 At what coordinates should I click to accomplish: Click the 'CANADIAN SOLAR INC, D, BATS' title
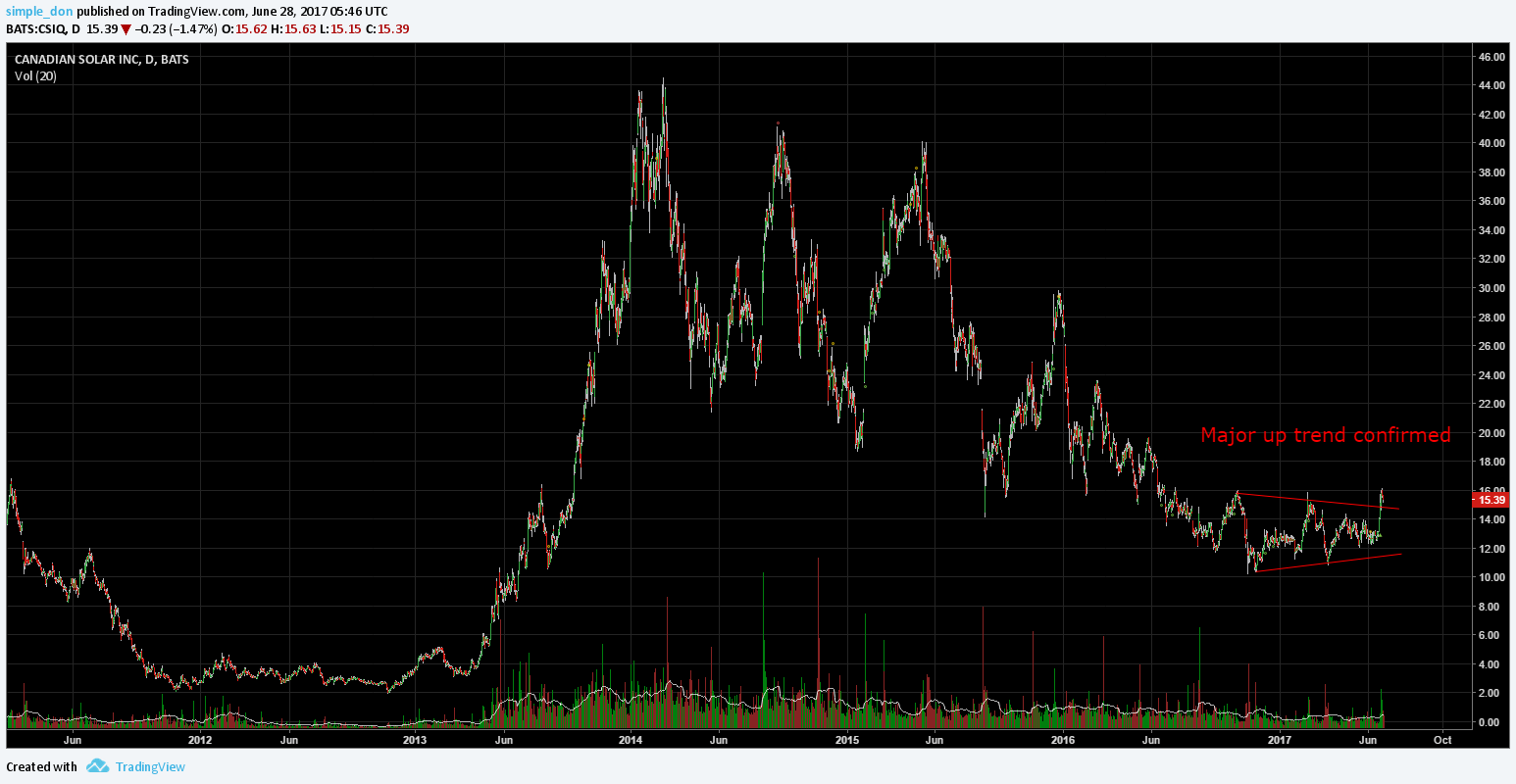[102, 60]
